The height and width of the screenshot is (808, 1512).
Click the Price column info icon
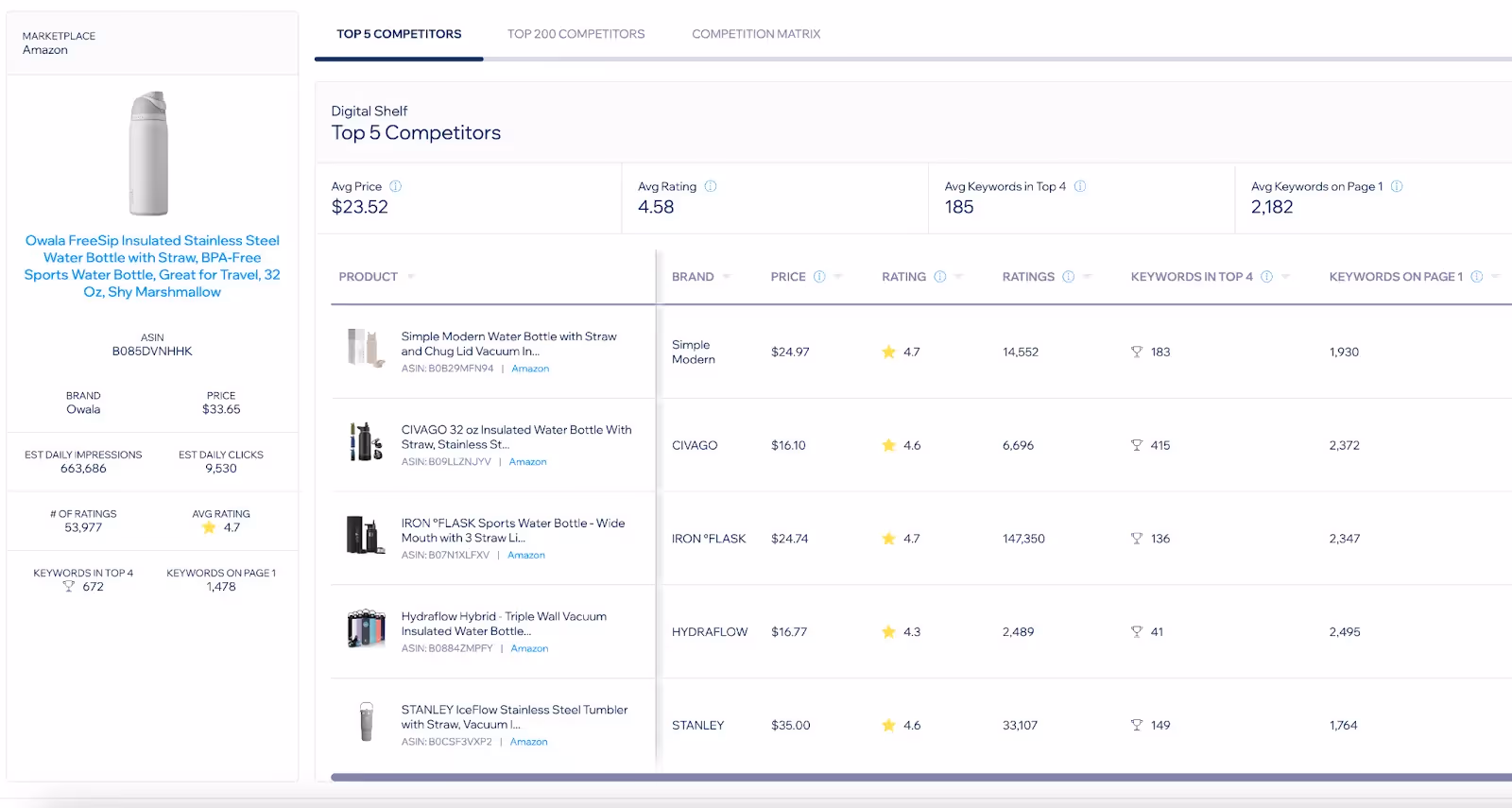pos(819,277)
